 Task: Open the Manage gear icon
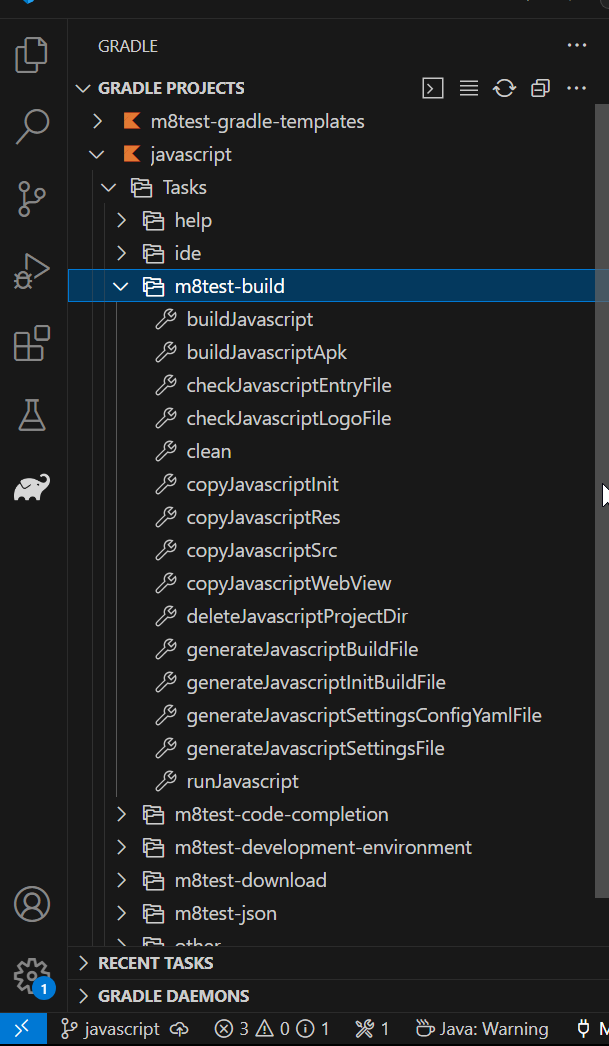pos(32,975)
